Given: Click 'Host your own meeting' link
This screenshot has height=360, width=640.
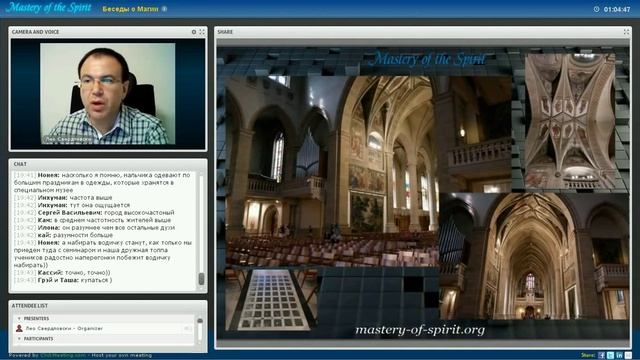Looking at the screenshot, I should 122,356.
